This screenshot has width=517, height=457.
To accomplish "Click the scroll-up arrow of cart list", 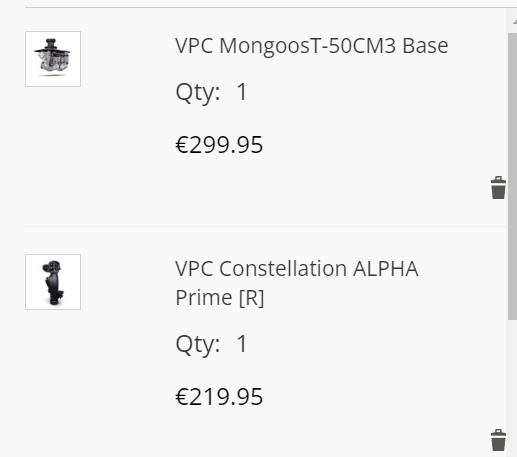I will [514, 22].
